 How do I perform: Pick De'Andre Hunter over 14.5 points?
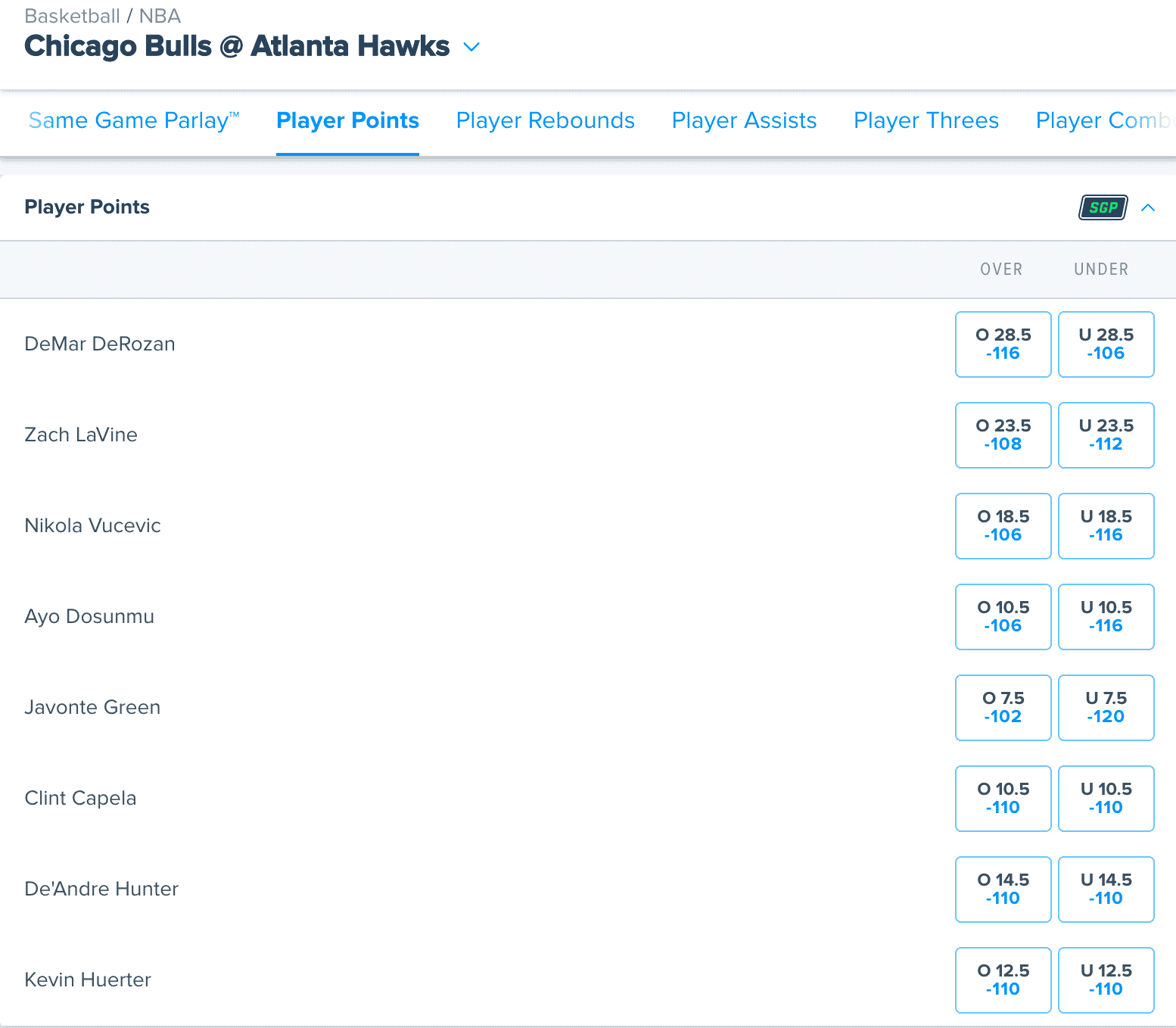1003,889
